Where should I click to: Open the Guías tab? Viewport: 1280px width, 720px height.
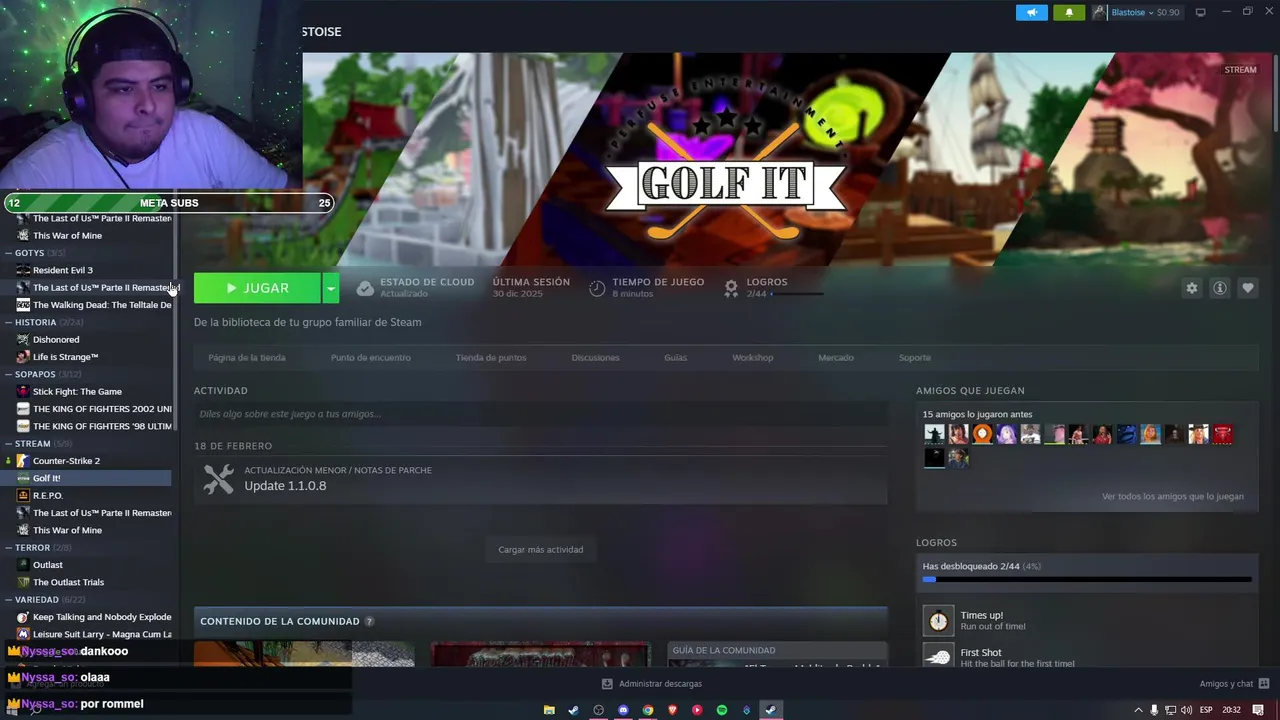[675, 357]
